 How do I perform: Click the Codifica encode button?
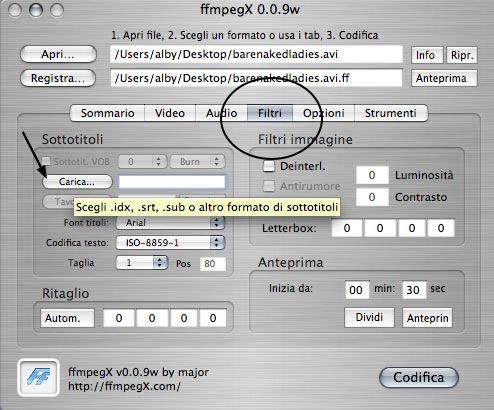pyautogui.click(x=419, y=377)
